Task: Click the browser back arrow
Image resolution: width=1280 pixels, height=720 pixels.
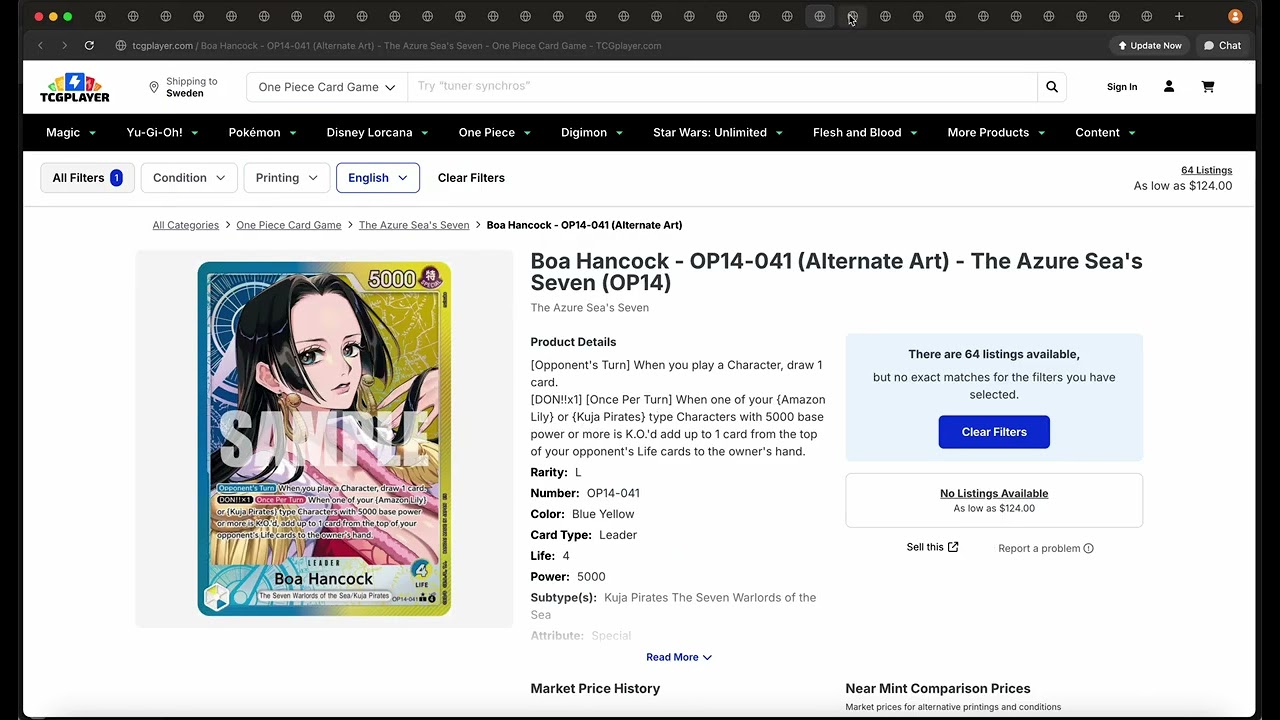Action: click(x=40, y=45)
